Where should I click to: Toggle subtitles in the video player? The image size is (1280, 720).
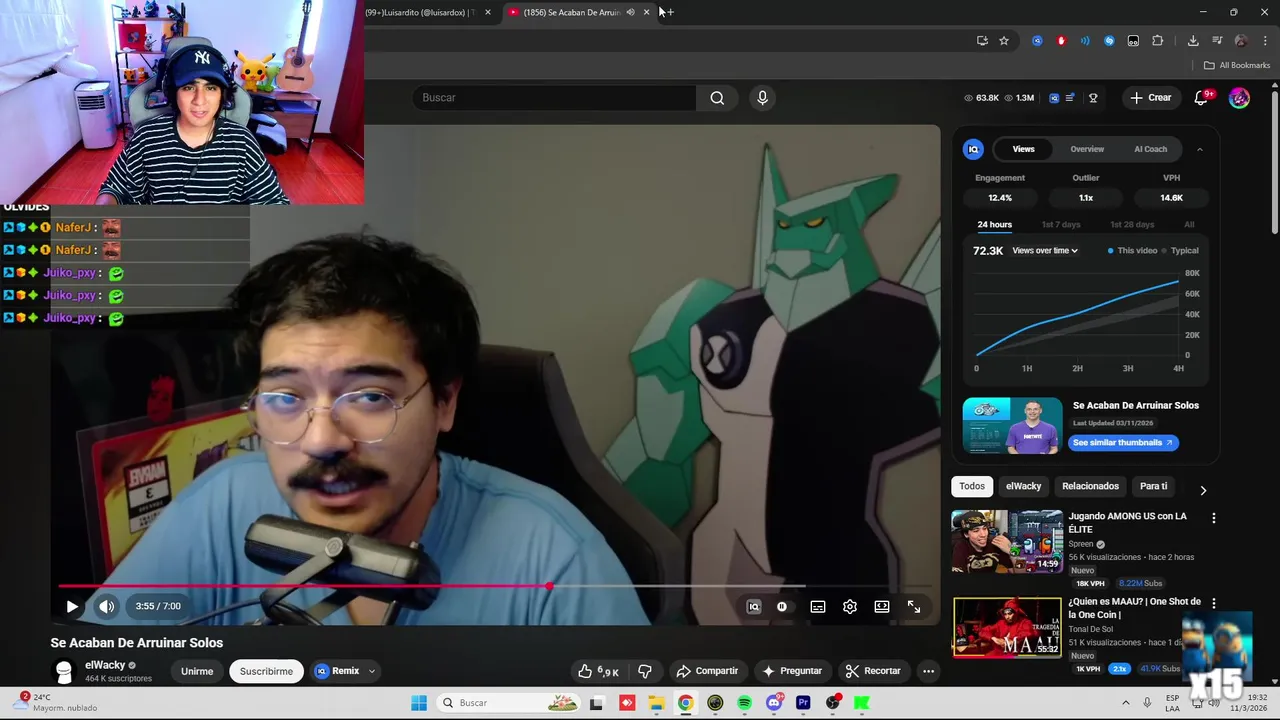(818, 607)
